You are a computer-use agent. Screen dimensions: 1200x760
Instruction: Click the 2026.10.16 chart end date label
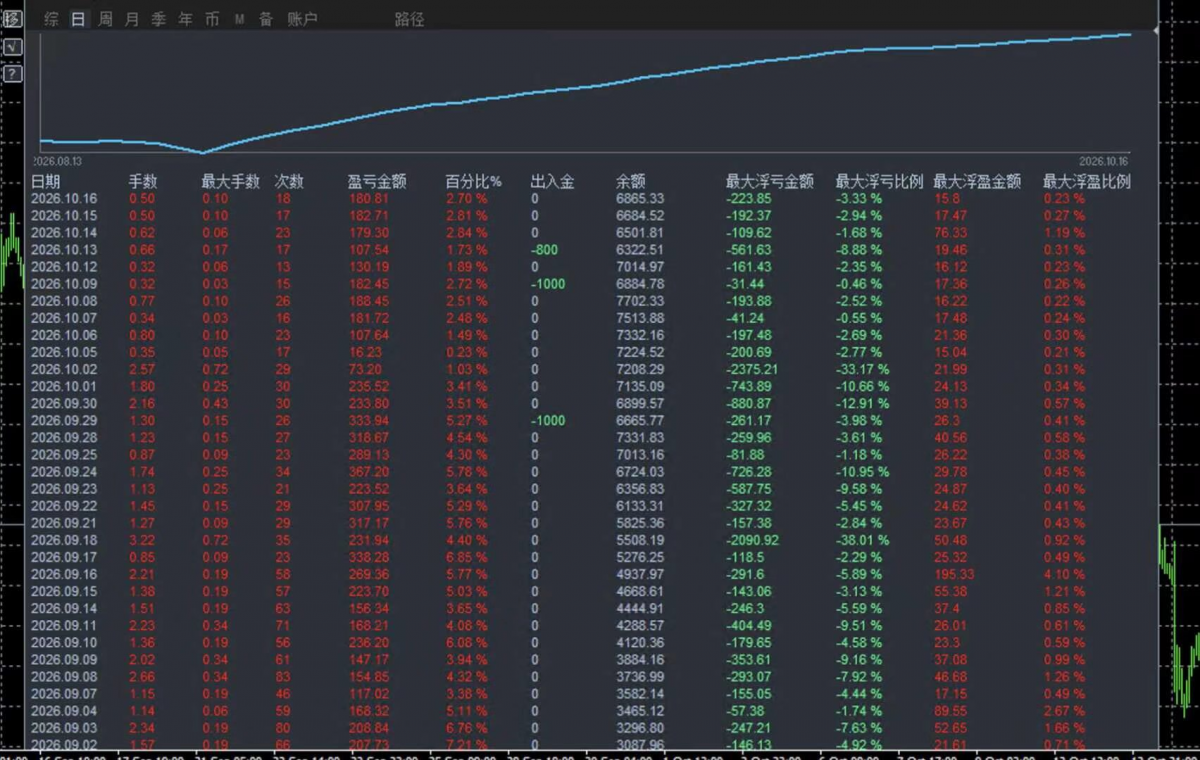(1104, 160)
